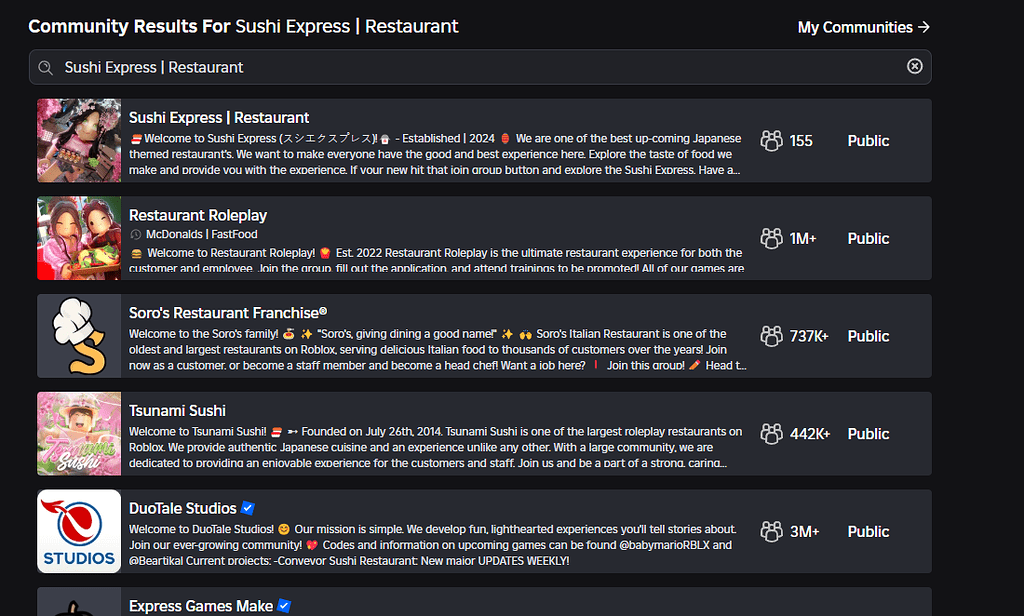1024x616 pixels.
Task: Click the McDonalds | FastFood subtitle clock icon
Action: coord(136,235)
